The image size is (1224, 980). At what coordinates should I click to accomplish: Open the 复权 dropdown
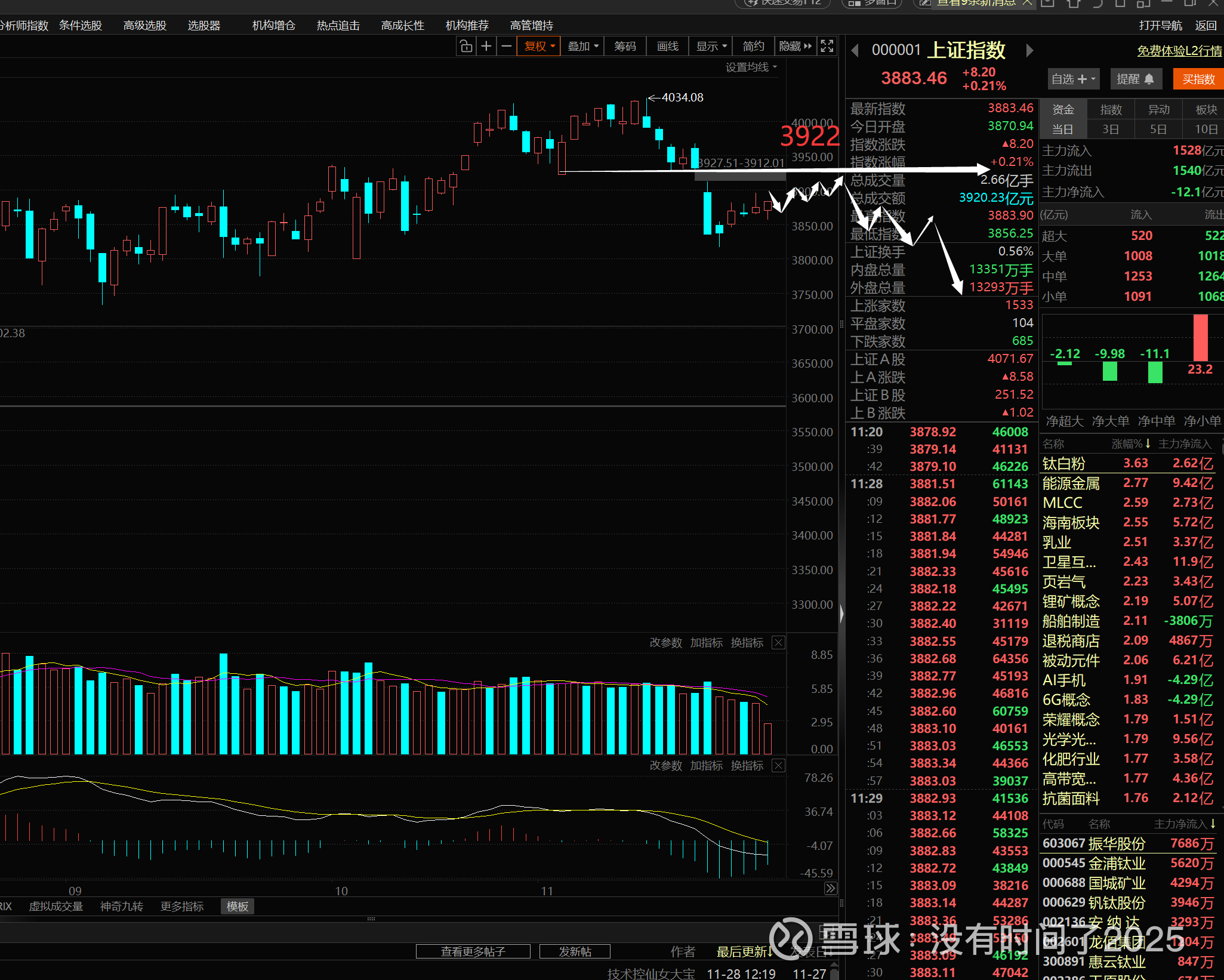pyautogui.click(x=539, y=46)
